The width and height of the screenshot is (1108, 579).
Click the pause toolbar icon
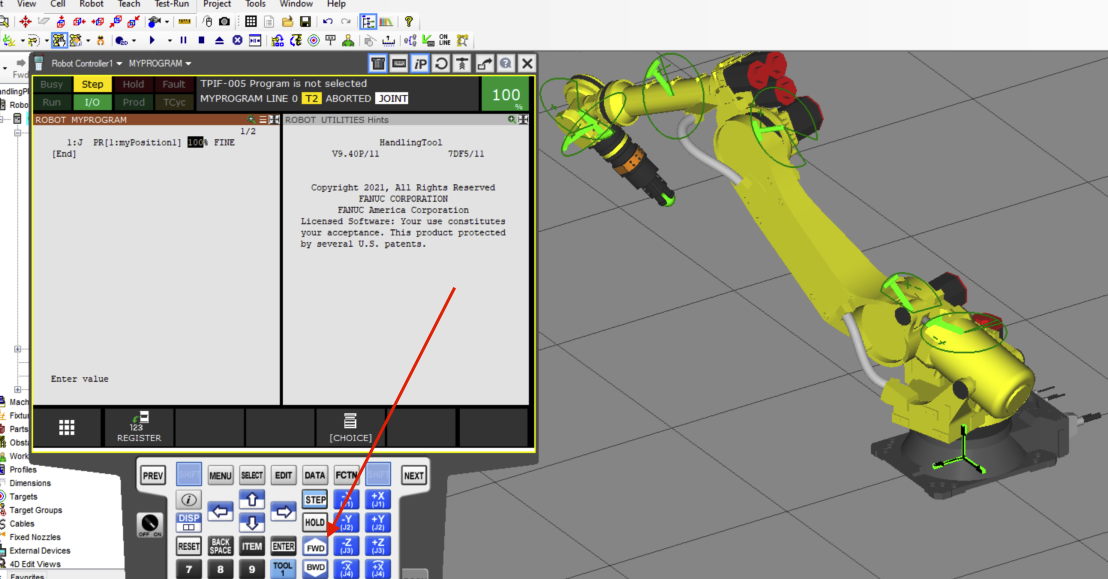(184, 41)
